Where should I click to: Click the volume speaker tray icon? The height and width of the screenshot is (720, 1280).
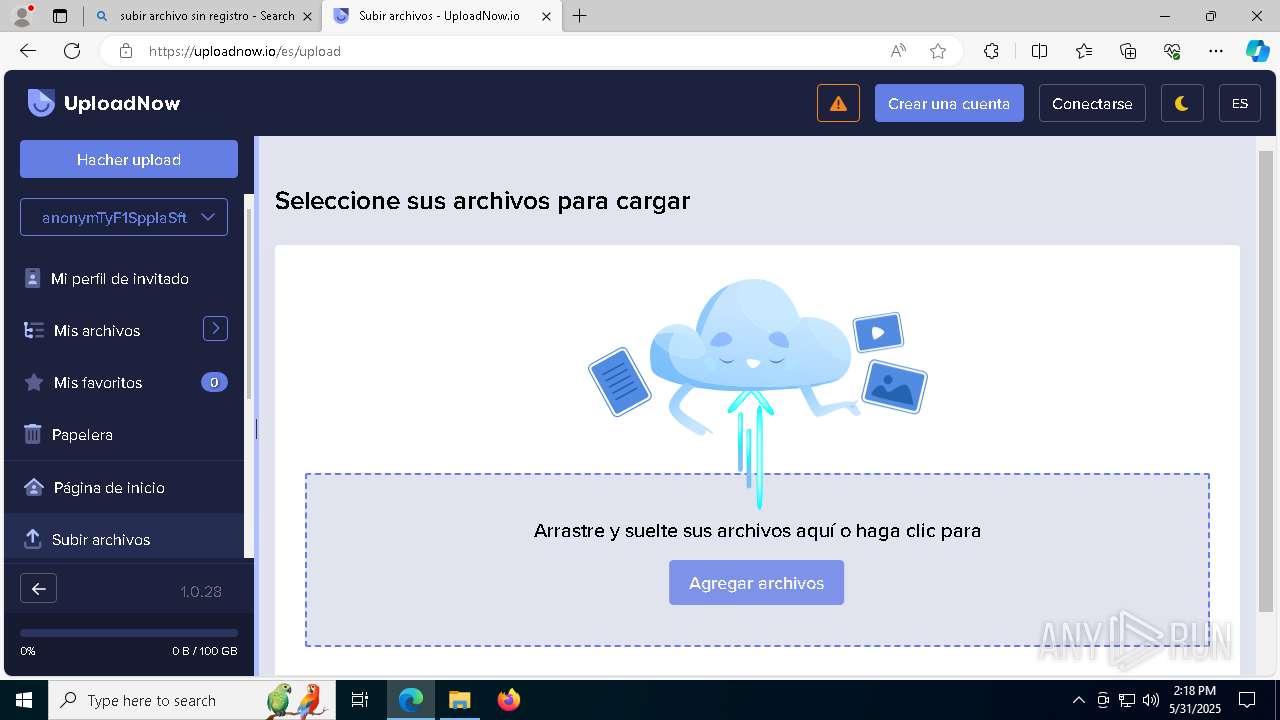1151,700
